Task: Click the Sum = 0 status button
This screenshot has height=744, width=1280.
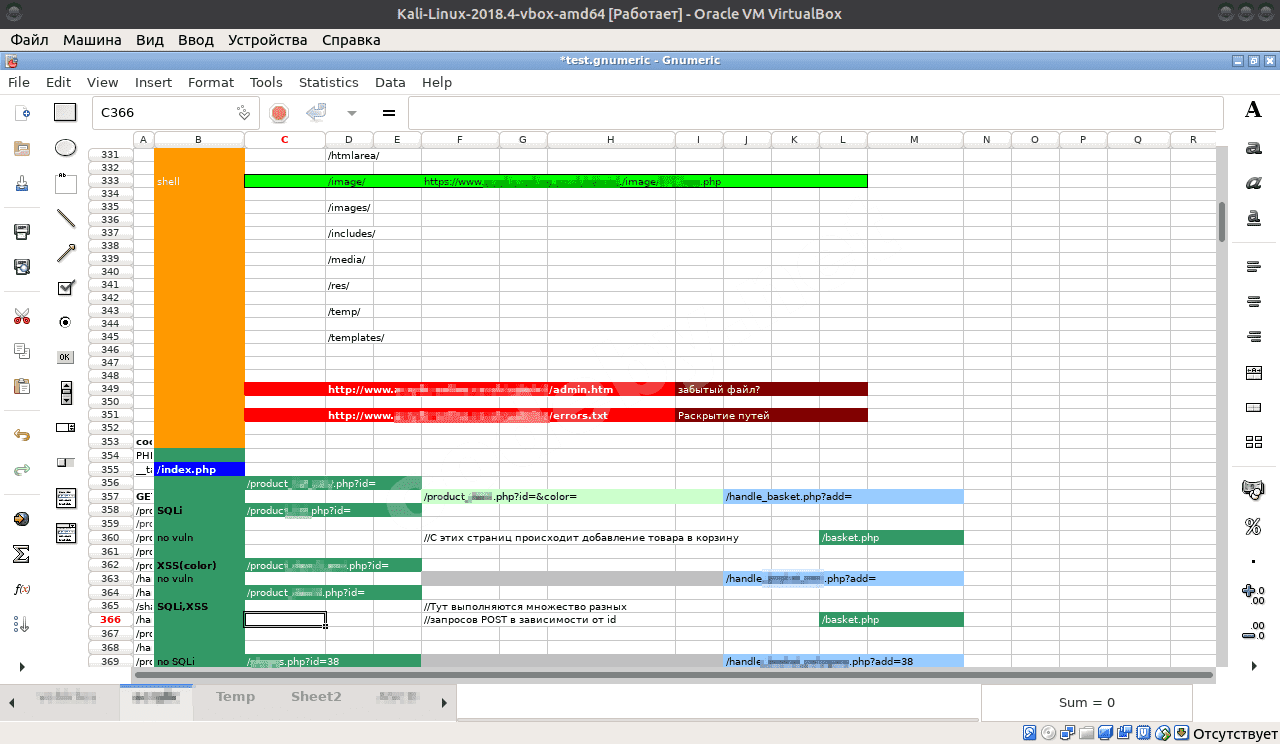Action: (x=1086, y=703)
